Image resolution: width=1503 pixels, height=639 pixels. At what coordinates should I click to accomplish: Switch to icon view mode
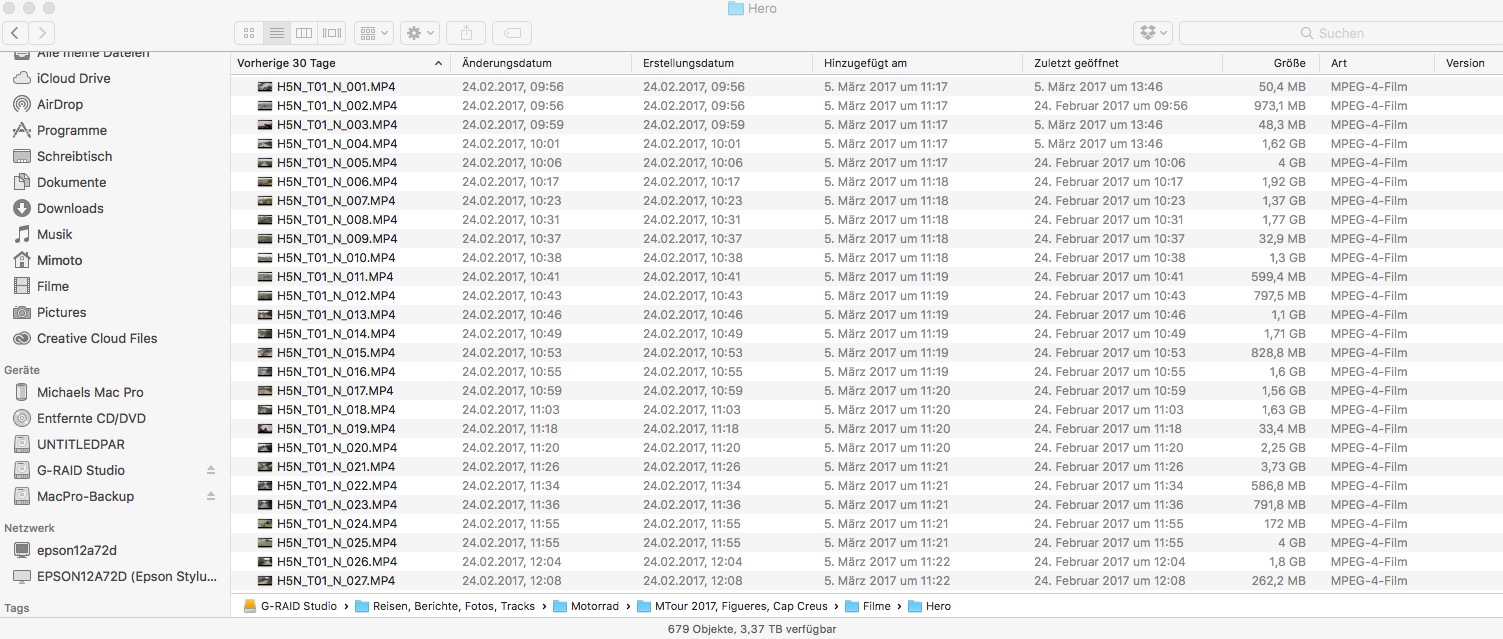click(x=249, y=33)
